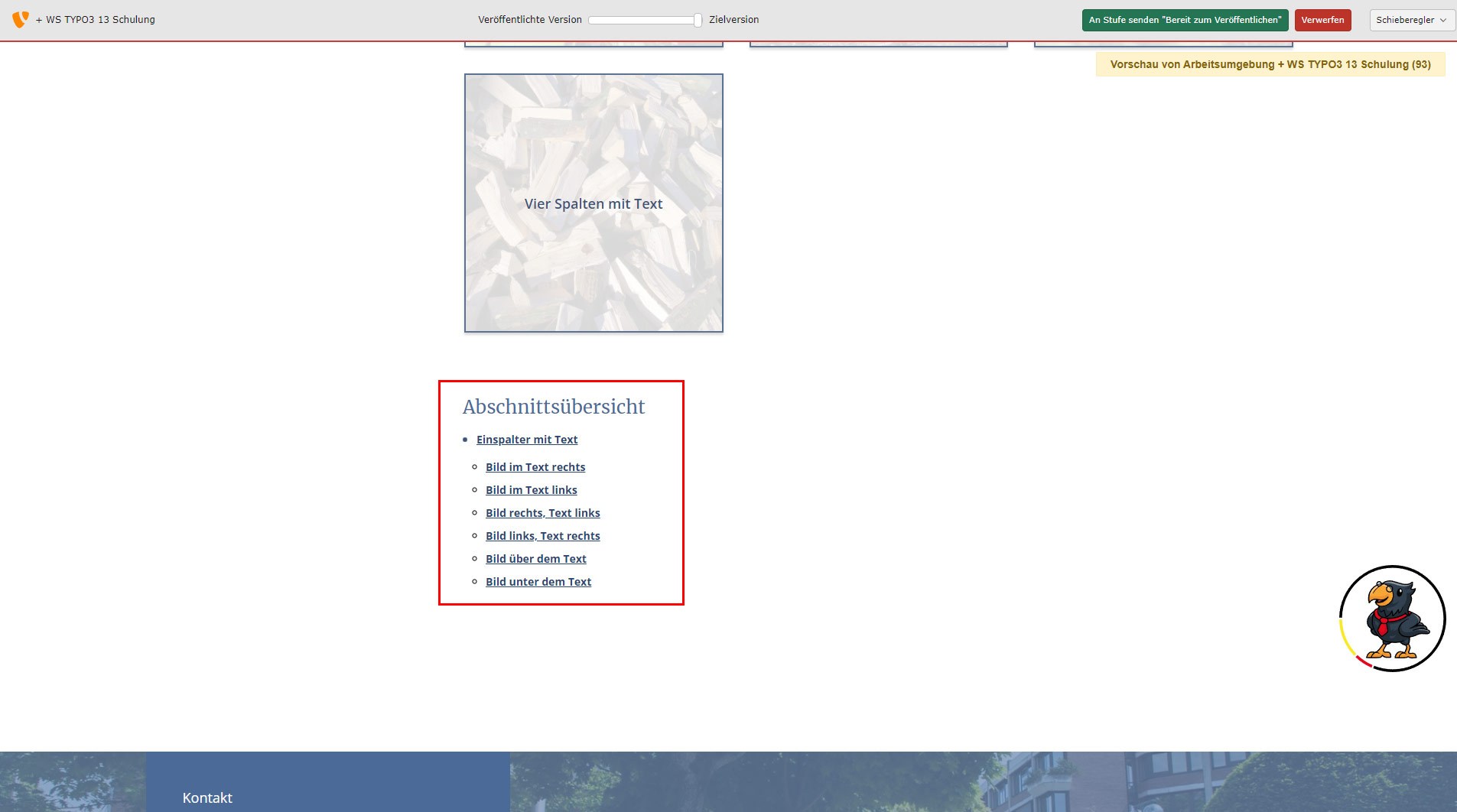1457x812 pixels.
Task: Select the "Bild unter dem Text" link
Action: click(538, 582)
